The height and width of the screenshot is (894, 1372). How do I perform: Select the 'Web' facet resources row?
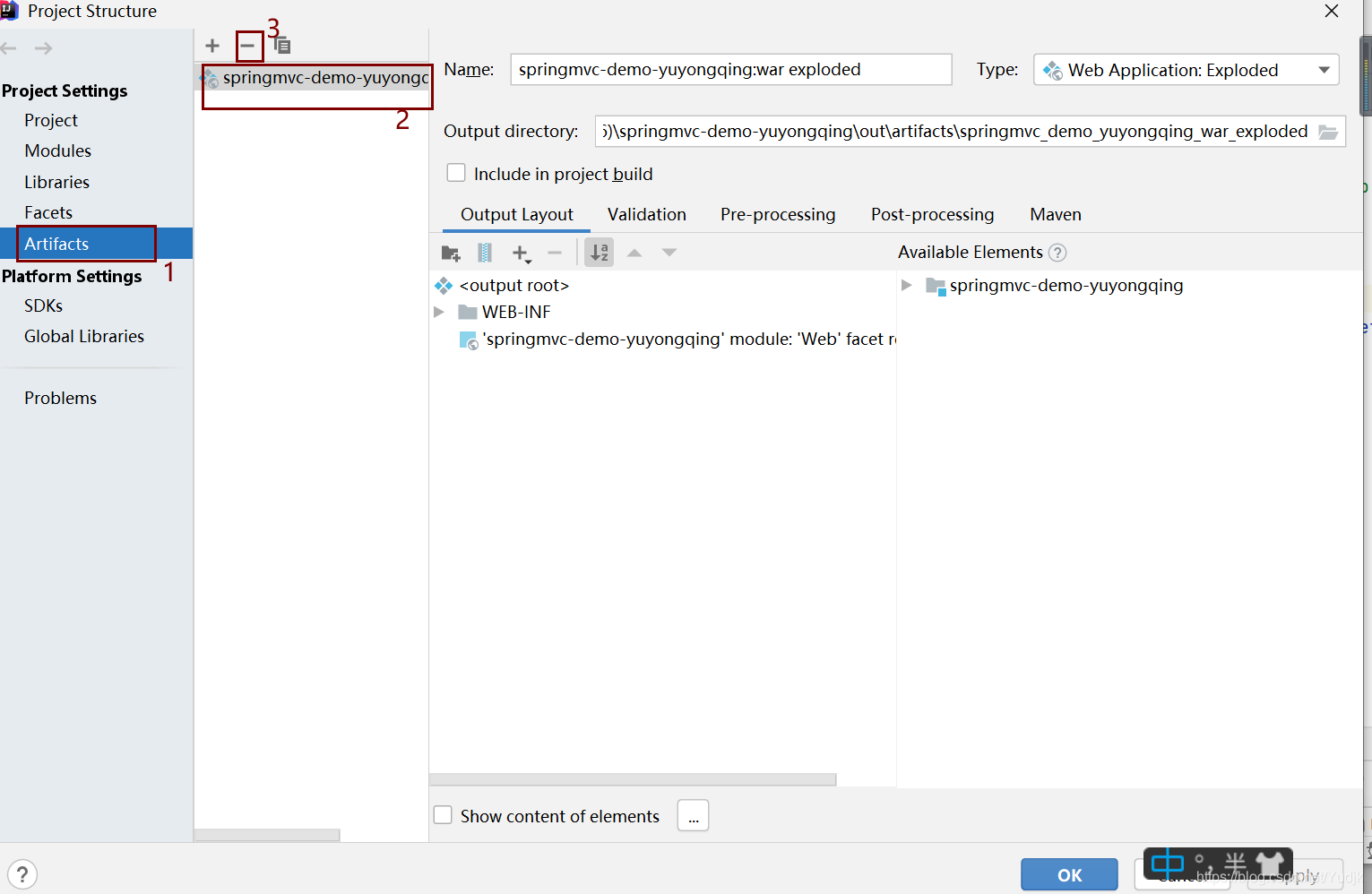coord(677,340)
